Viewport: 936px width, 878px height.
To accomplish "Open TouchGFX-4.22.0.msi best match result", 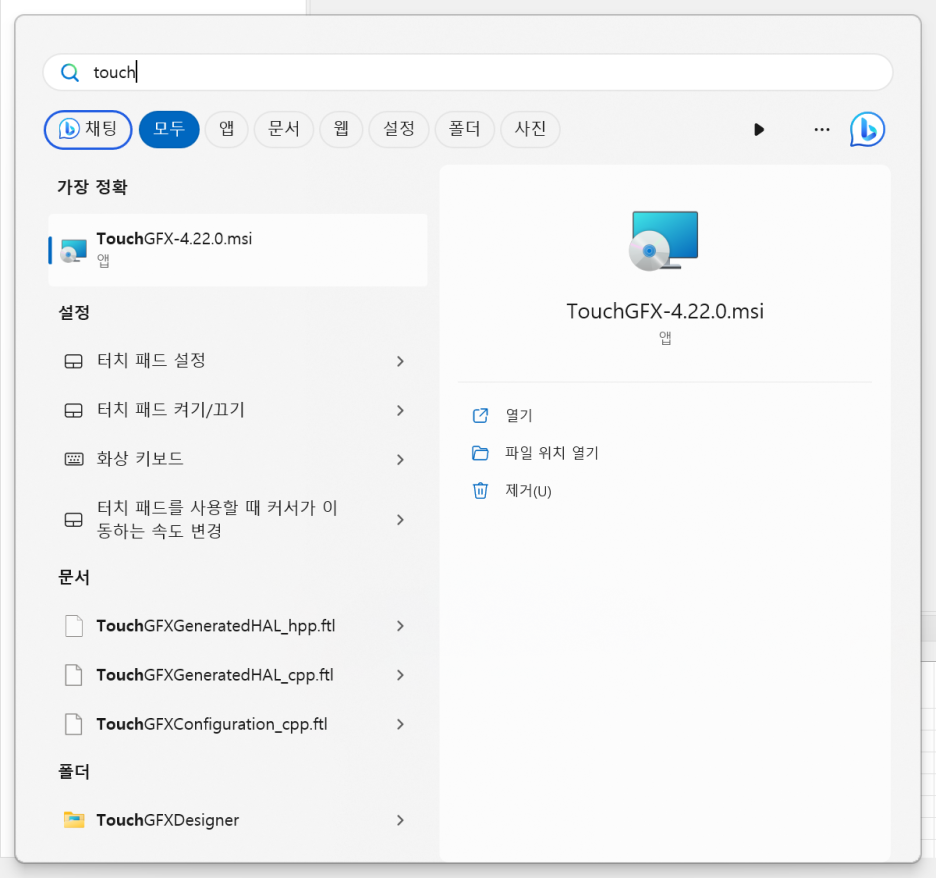I will pyautogui.click(x=238, y=249).
